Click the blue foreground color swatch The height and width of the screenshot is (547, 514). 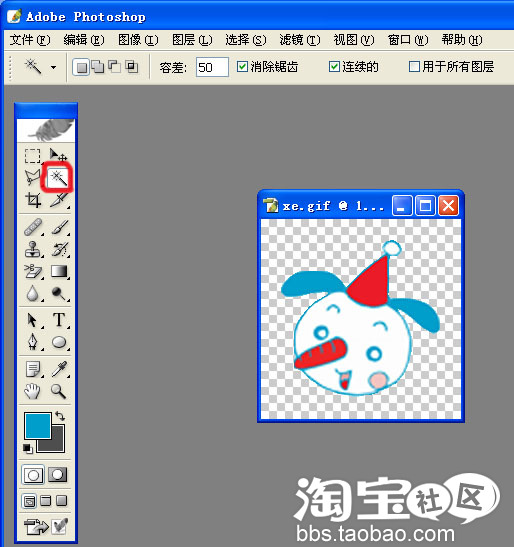[37, 426]
